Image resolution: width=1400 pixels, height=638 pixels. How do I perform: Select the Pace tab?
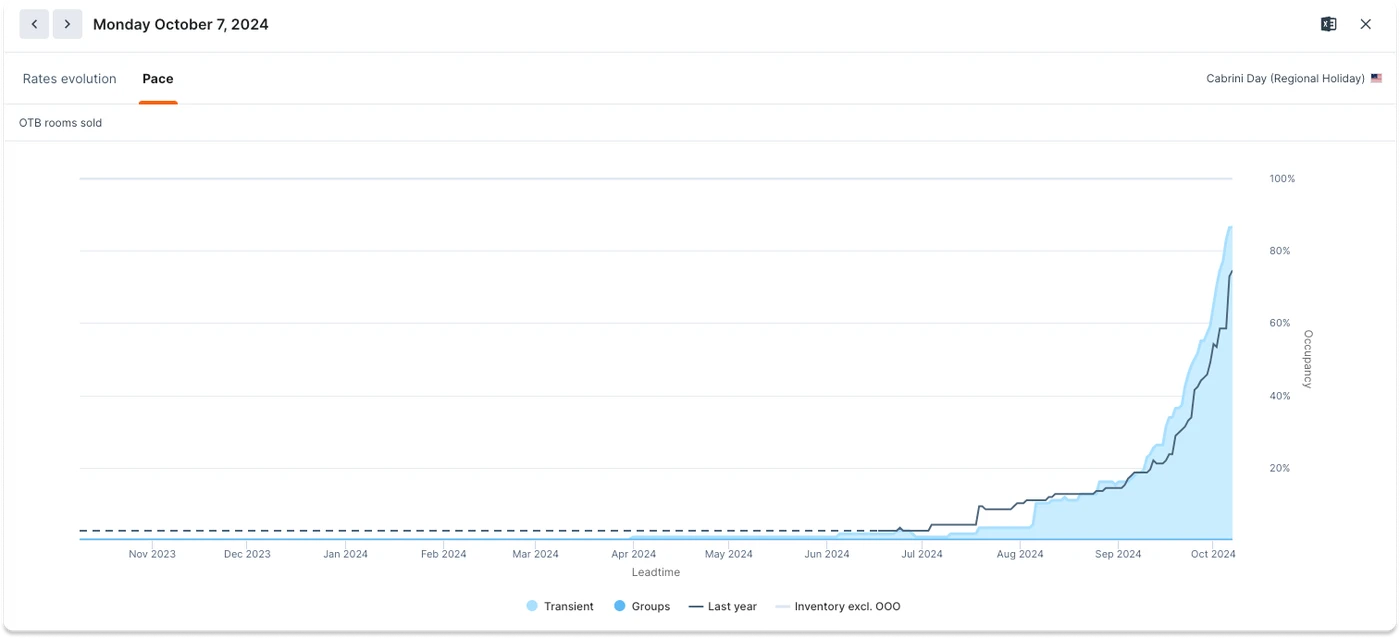(x=158, y=79)
